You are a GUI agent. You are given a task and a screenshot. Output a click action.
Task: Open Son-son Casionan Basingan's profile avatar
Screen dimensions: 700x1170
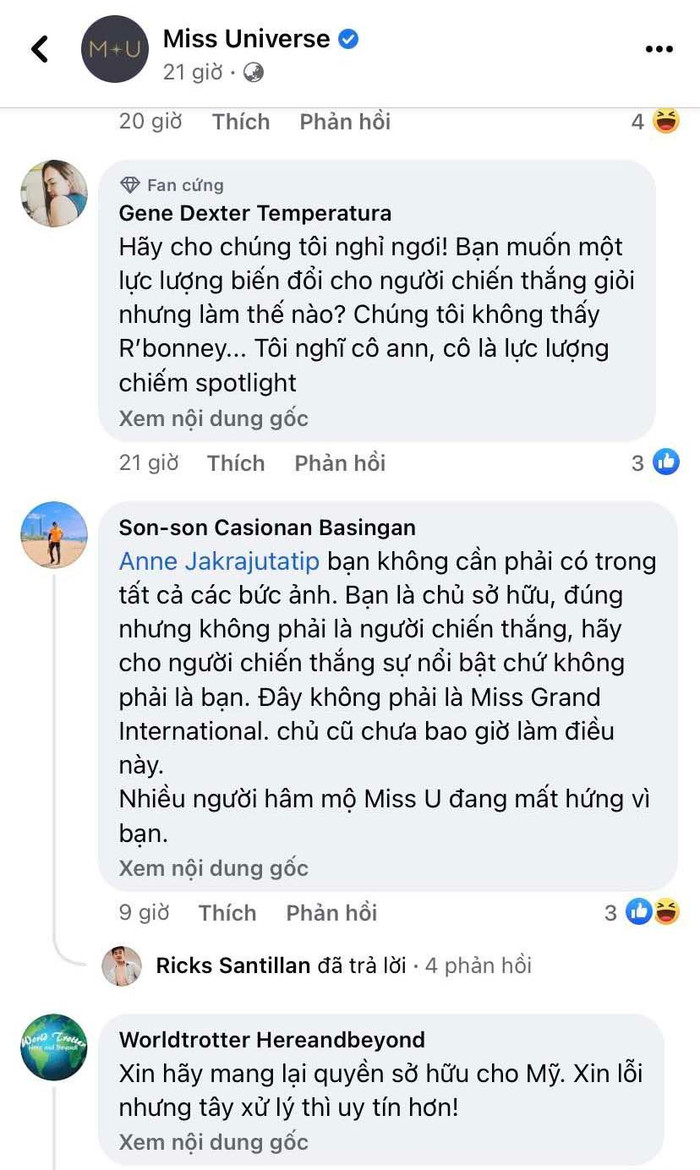pyautogui.click(x=54, y=535)
